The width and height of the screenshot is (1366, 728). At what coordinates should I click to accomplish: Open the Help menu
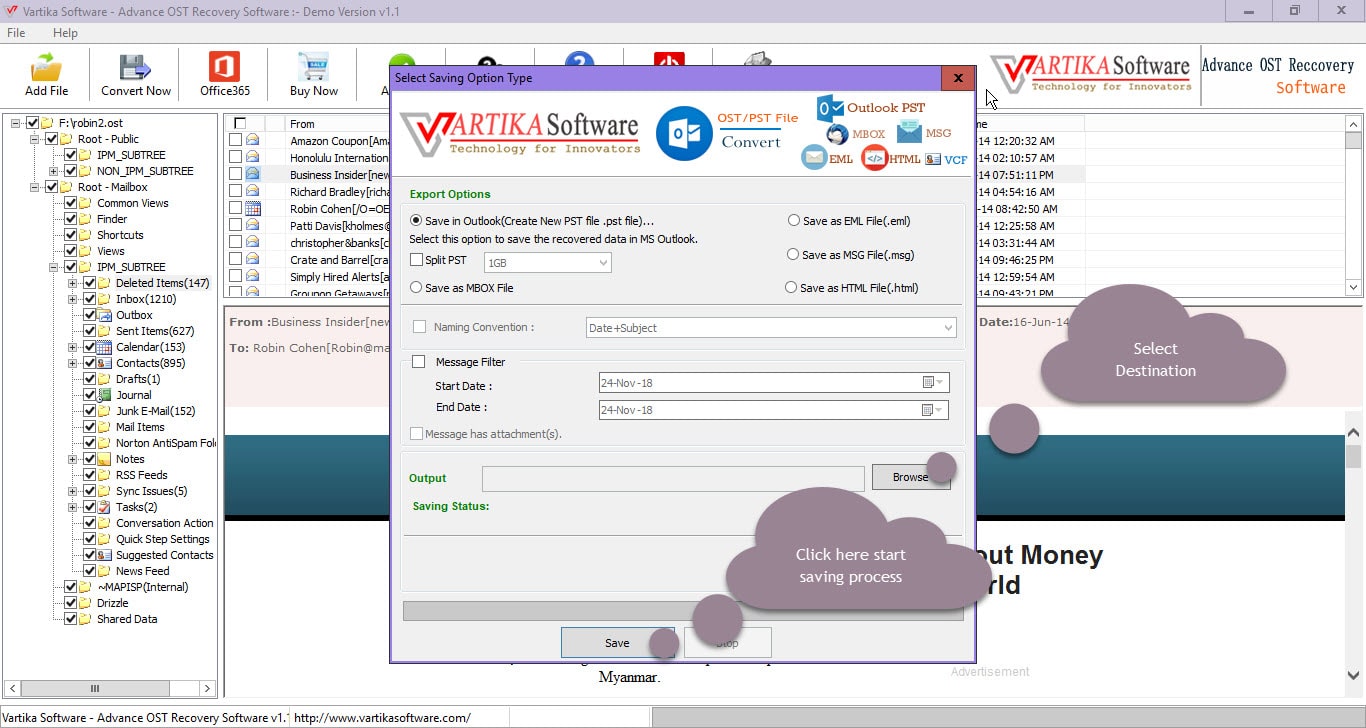click(65, 33)
